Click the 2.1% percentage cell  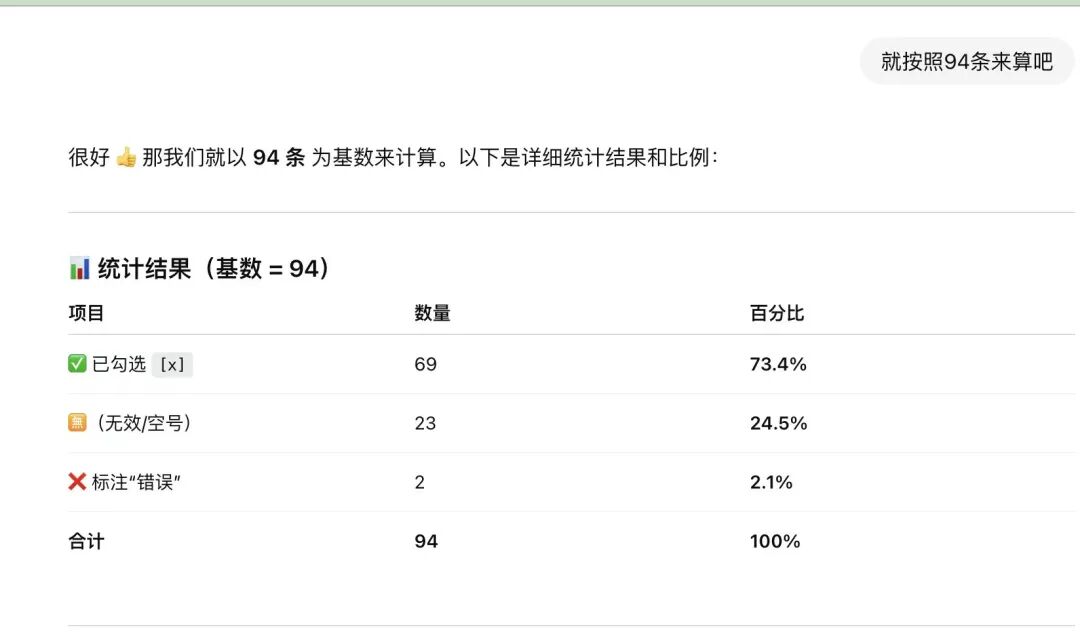coord(771,482)
